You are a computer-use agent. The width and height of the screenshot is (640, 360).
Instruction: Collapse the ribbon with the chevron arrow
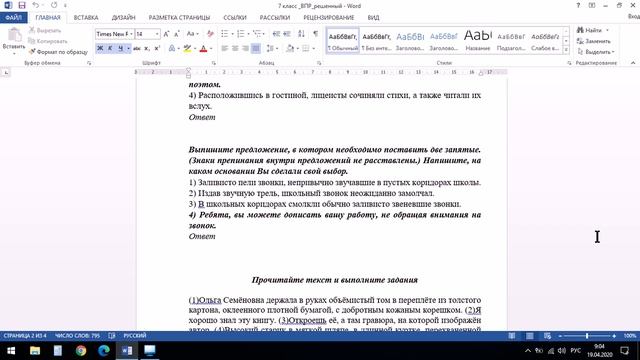point(633,63)
